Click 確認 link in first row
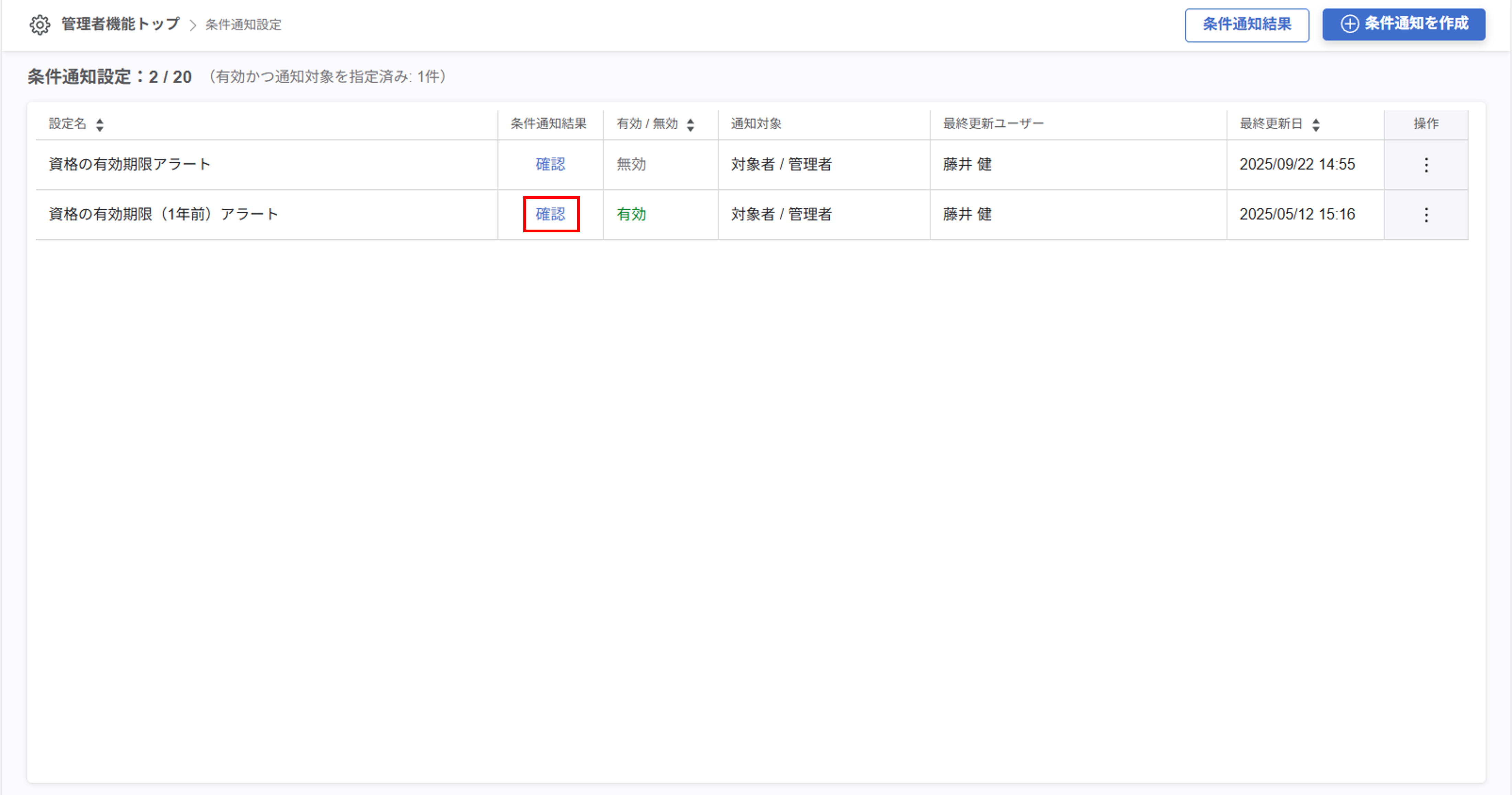This screenshot has width=1512, height=795. click(x=550, y=164)
